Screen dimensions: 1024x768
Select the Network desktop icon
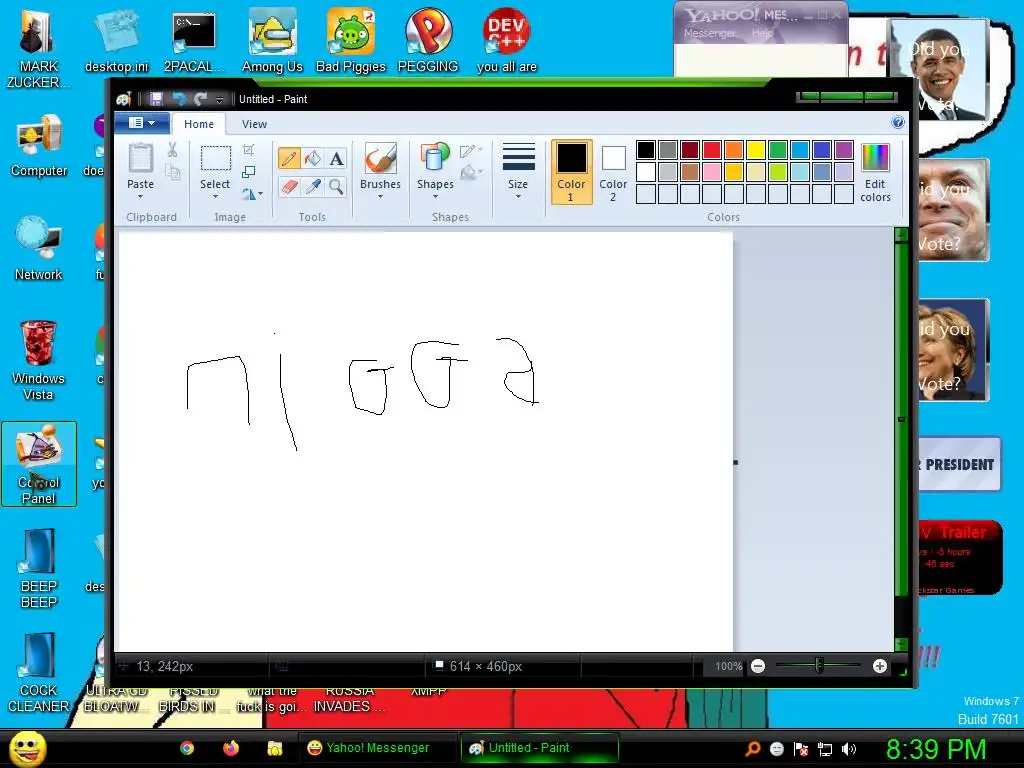(x=39, y=248)
